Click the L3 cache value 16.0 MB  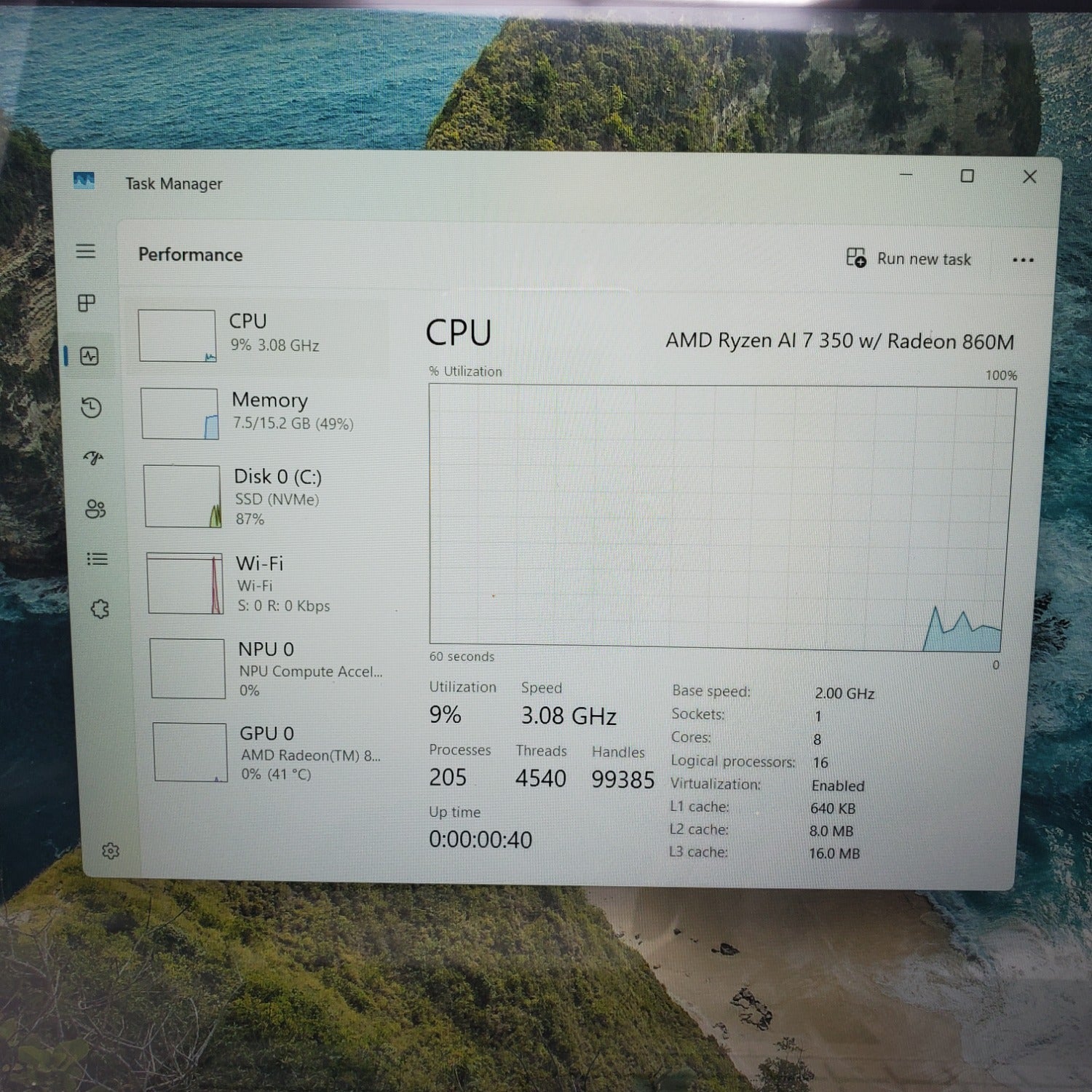point(834,853)
